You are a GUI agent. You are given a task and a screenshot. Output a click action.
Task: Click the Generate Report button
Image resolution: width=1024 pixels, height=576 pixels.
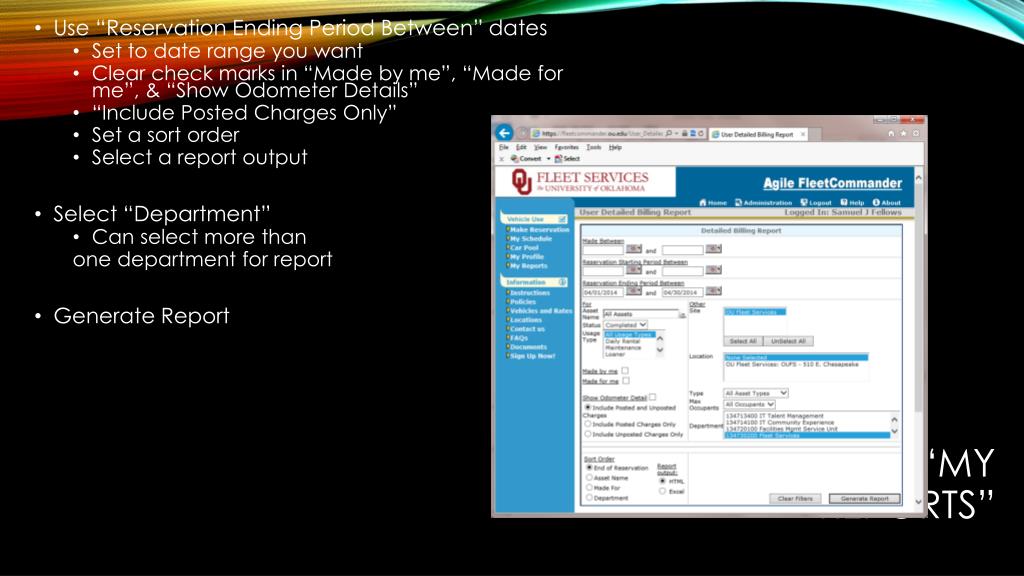pyautogui.click(x=865, y=498)
